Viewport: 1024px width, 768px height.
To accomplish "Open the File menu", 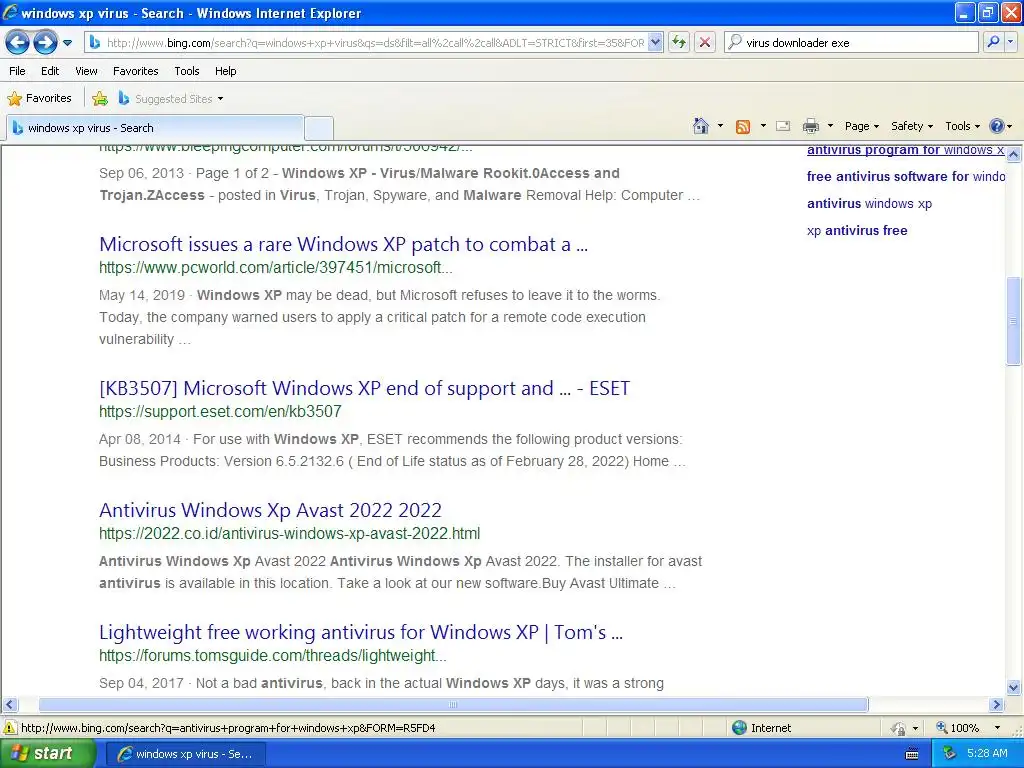I will [x=18, y=71].
